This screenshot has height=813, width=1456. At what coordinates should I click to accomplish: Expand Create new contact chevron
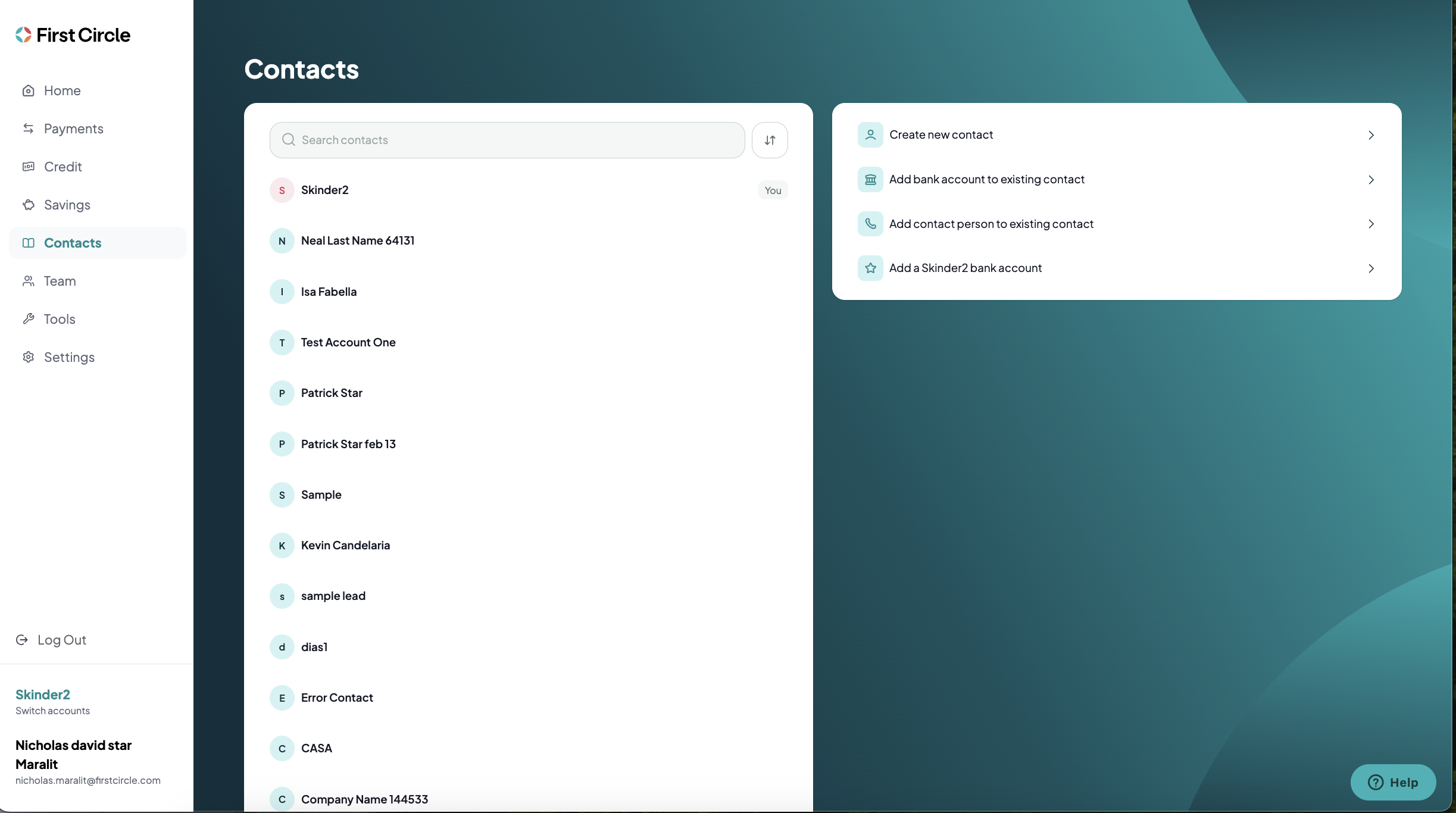[x=1371, y=135]
